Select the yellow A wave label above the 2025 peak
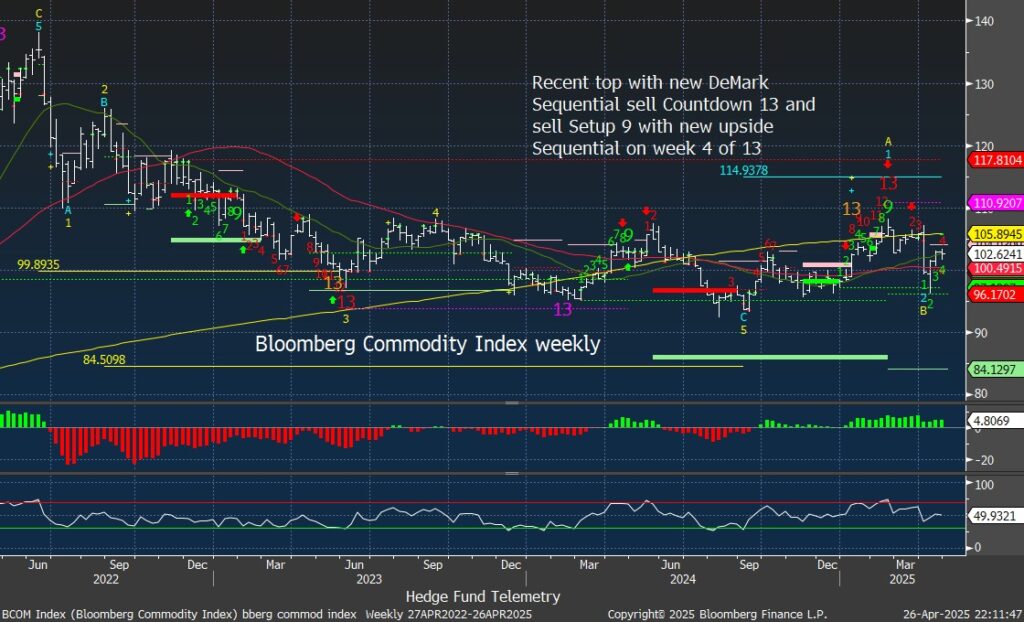 click(888, 140)
